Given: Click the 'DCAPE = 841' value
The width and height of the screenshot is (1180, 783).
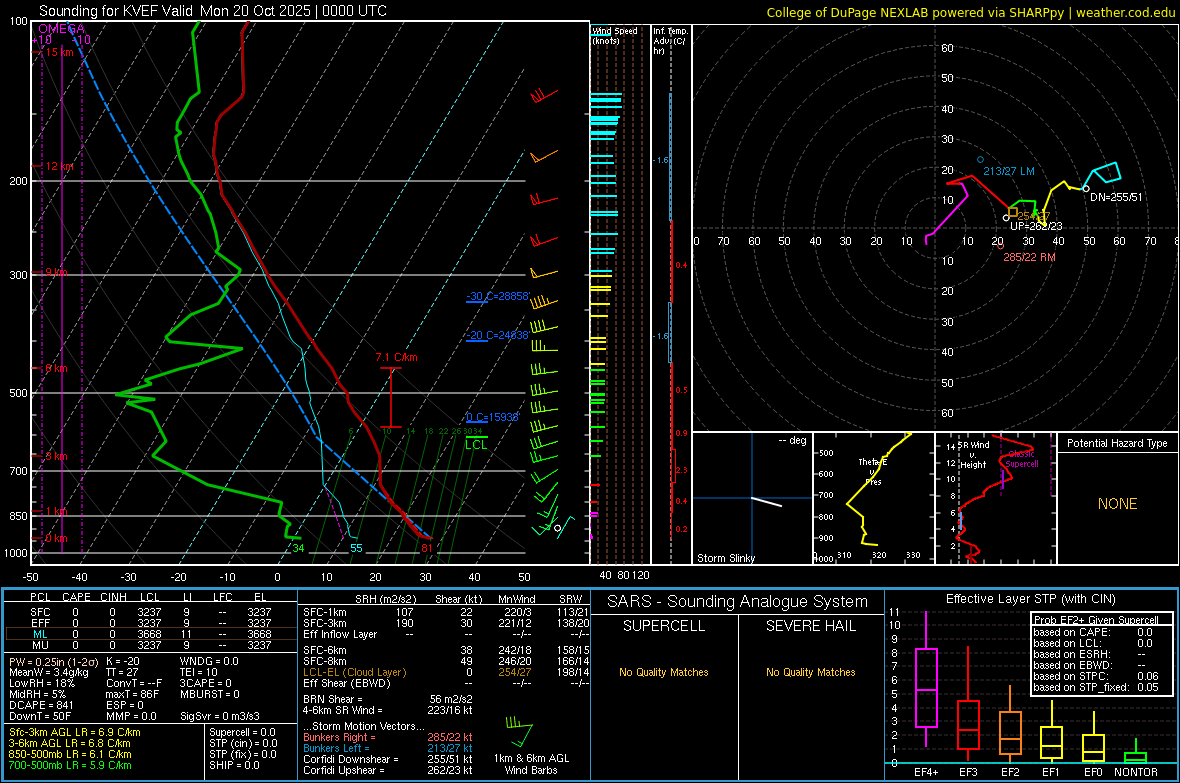Looking at the screenshot, I should coord(41,705).
